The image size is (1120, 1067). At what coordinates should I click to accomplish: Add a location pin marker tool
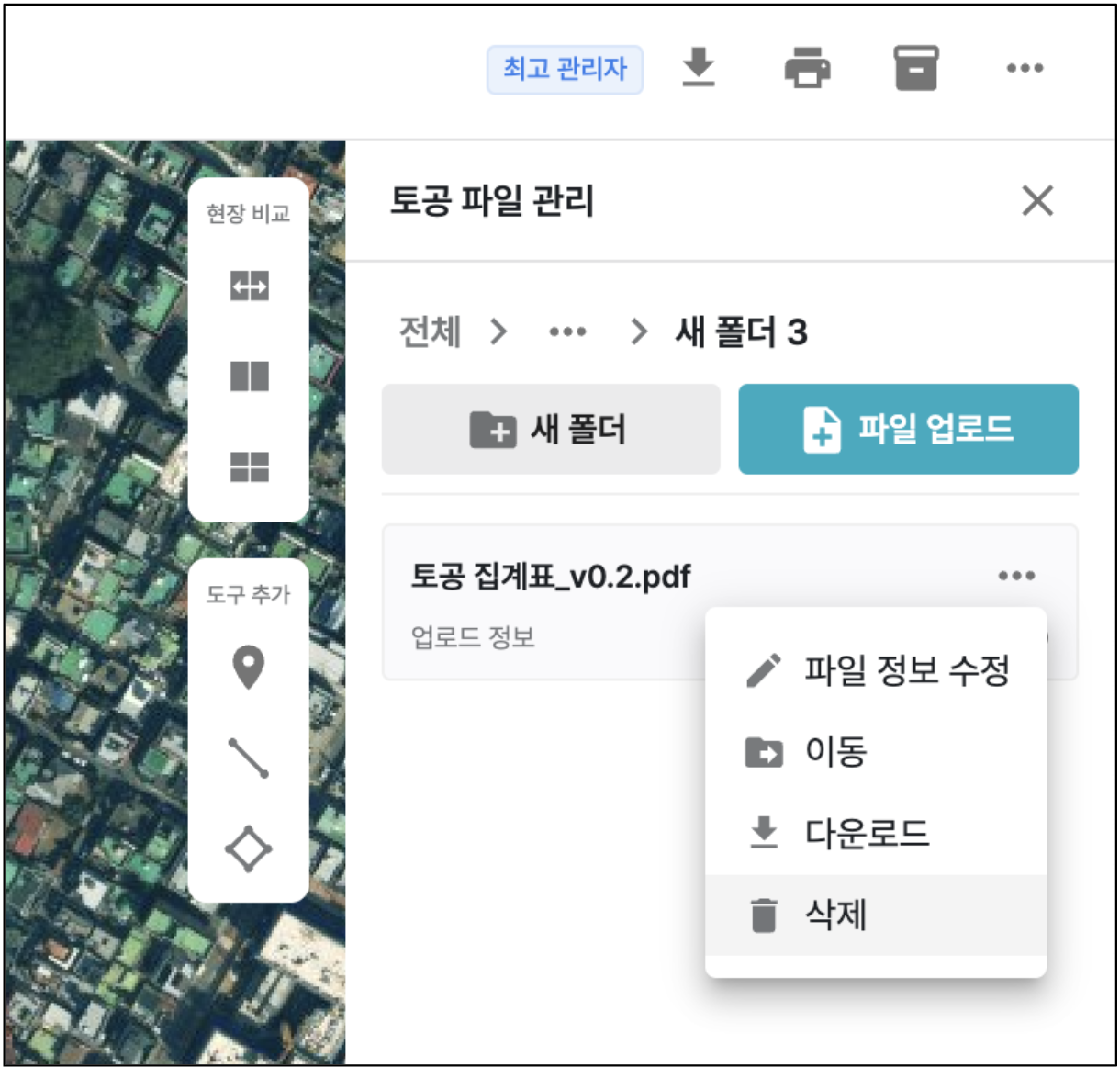[249, 667]
